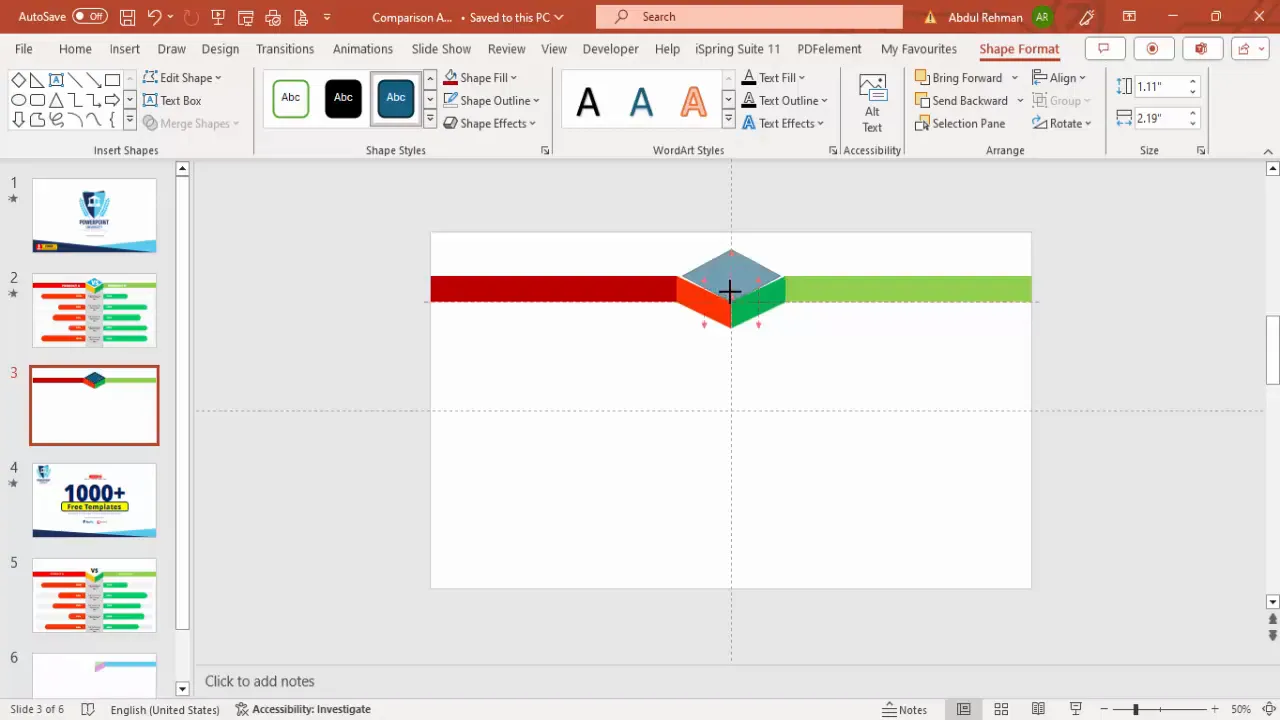Open the Shape Outline dropdown
The width and height of the screenshot is (1280, 720).
pos(491,100)
